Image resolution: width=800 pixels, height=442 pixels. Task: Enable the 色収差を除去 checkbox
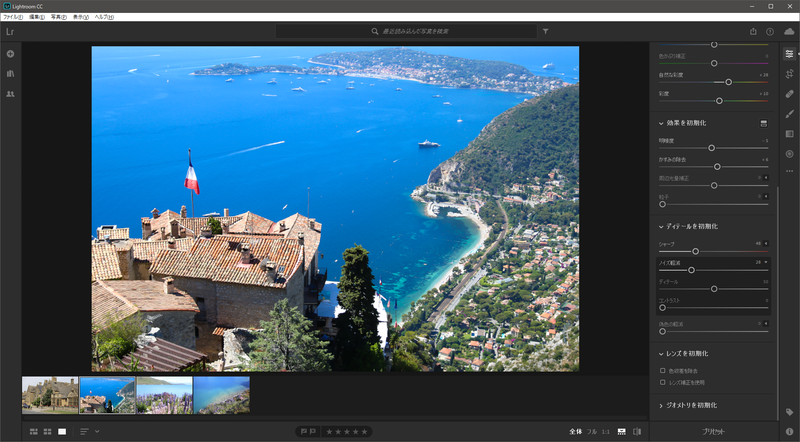pyautogui.click(x=663, y=371)
